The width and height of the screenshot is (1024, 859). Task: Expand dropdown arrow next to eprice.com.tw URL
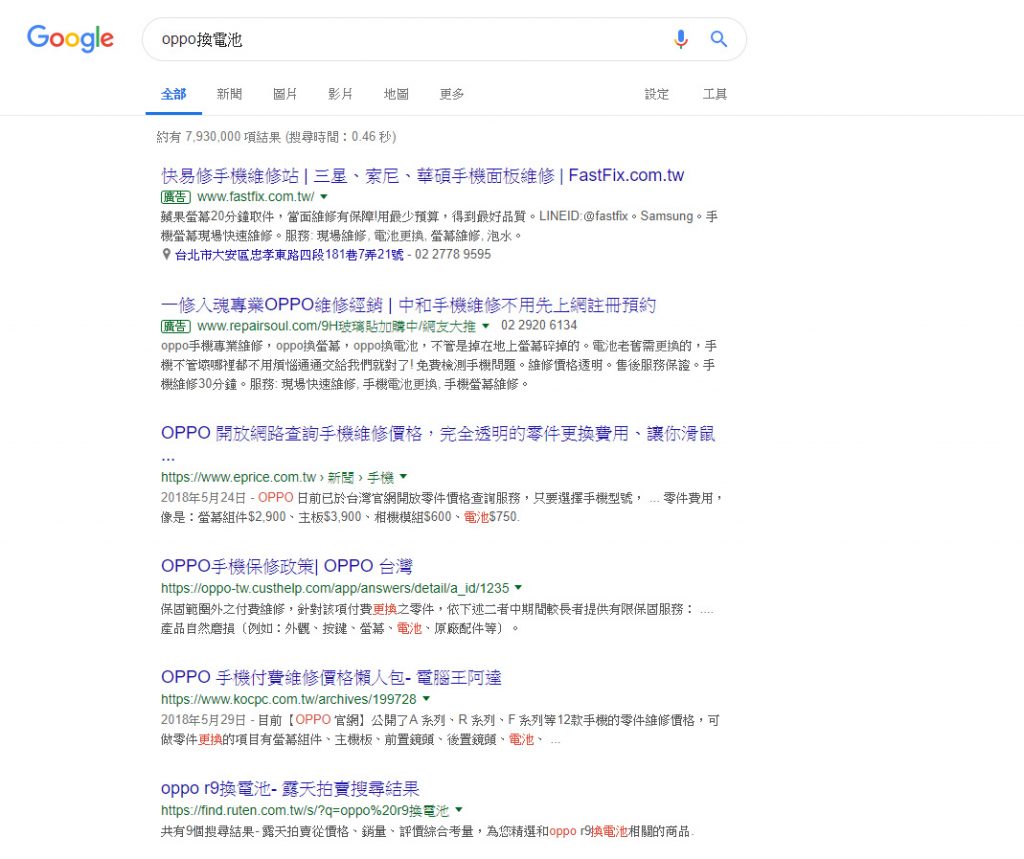pyautogui.click(x=403, y=476)
